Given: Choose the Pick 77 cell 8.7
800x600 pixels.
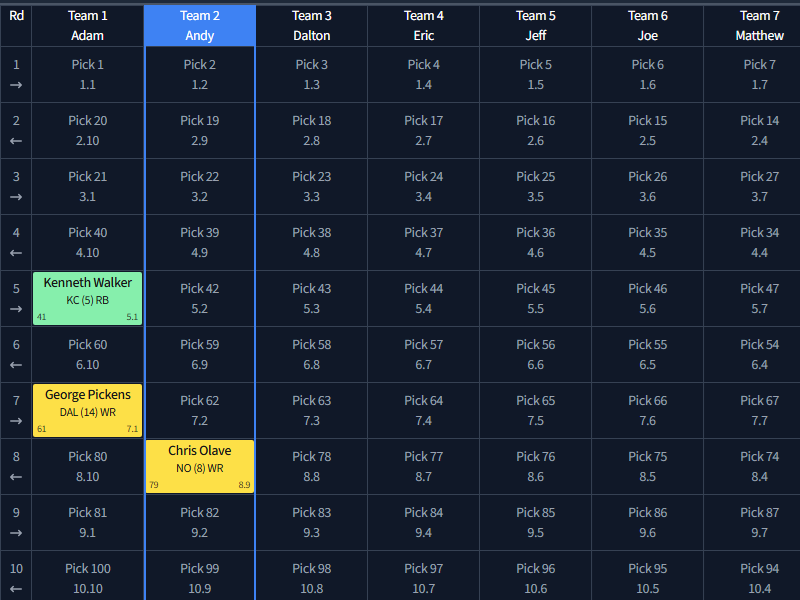Looking at the screenshot, I should coord(423,466).
